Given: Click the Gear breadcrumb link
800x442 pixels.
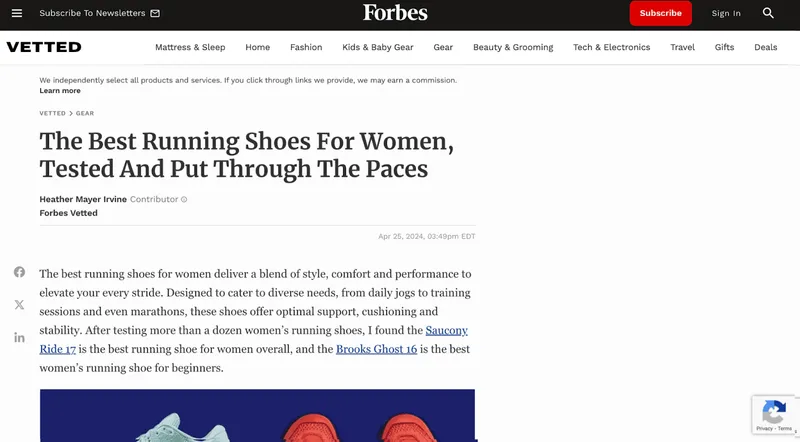Looking at the screenshot, I should pyautogui.click(x=85, y=113).
